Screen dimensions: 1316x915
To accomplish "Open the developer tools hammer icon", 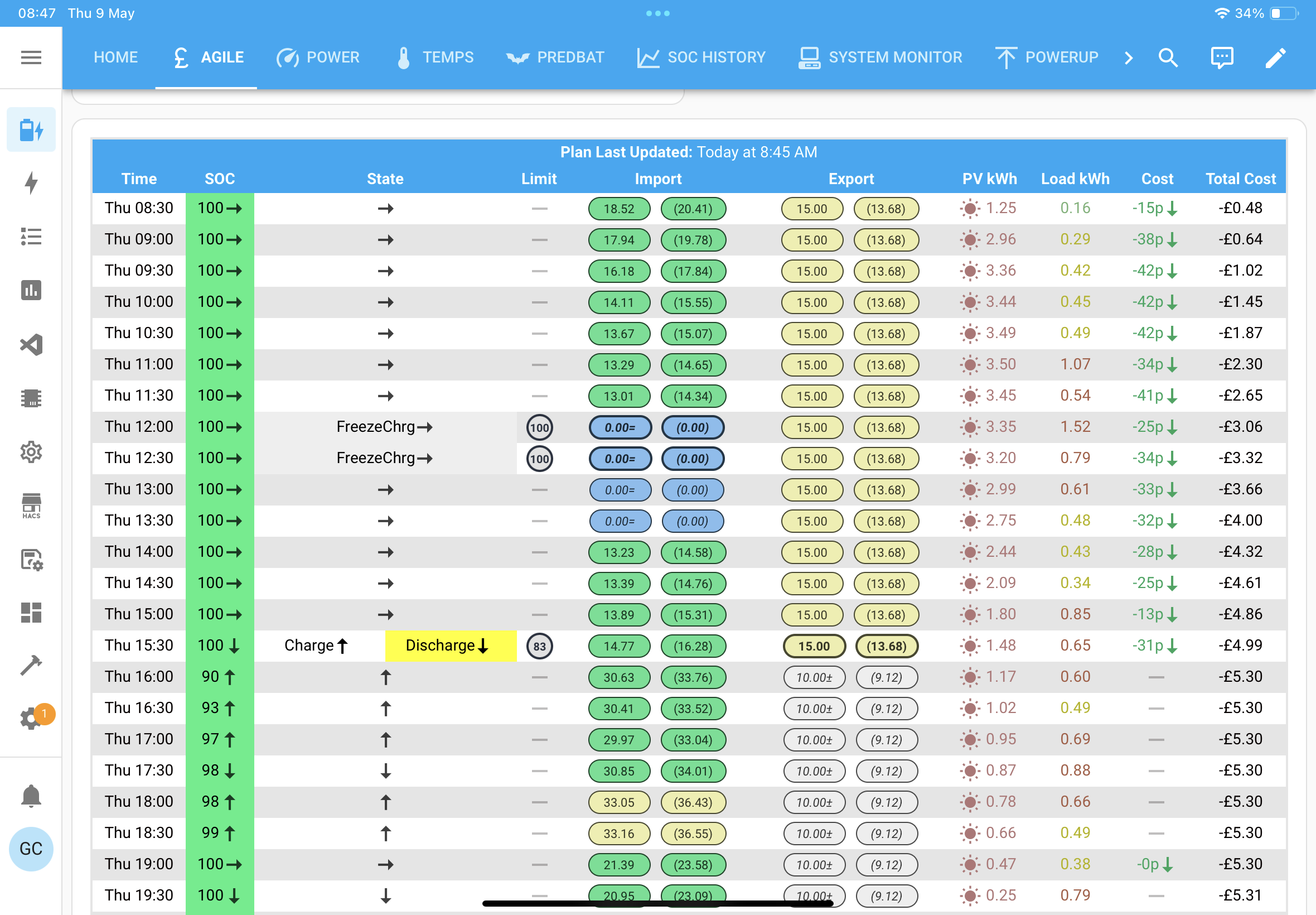I will [x=31, y=665].
